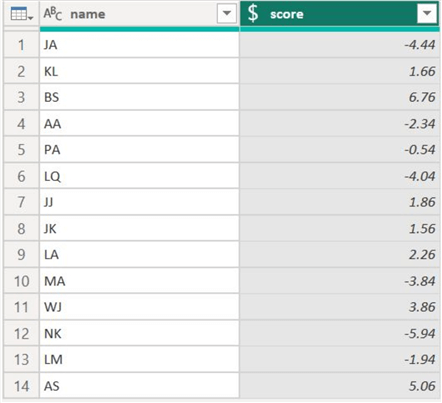Image resolution: width=442 pixels, height=403 pixels.
Task: Click the name cell 'MA'
Action: point(139,281)
